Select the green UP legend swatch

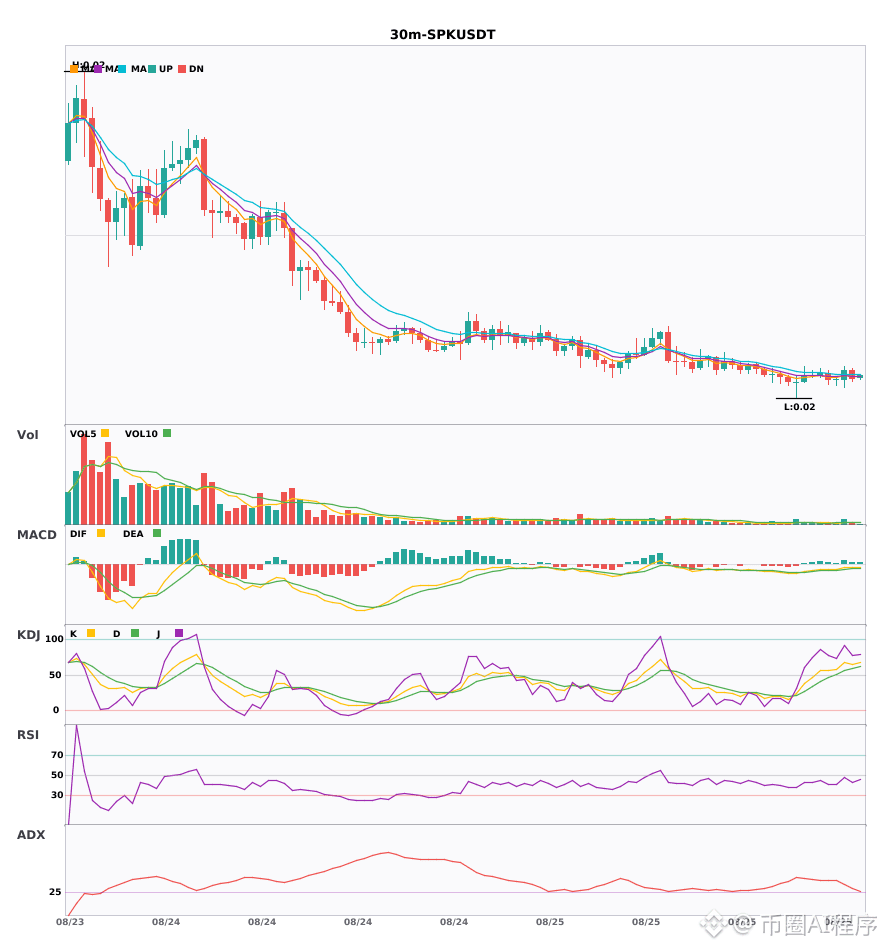click(x=152, y=69)
